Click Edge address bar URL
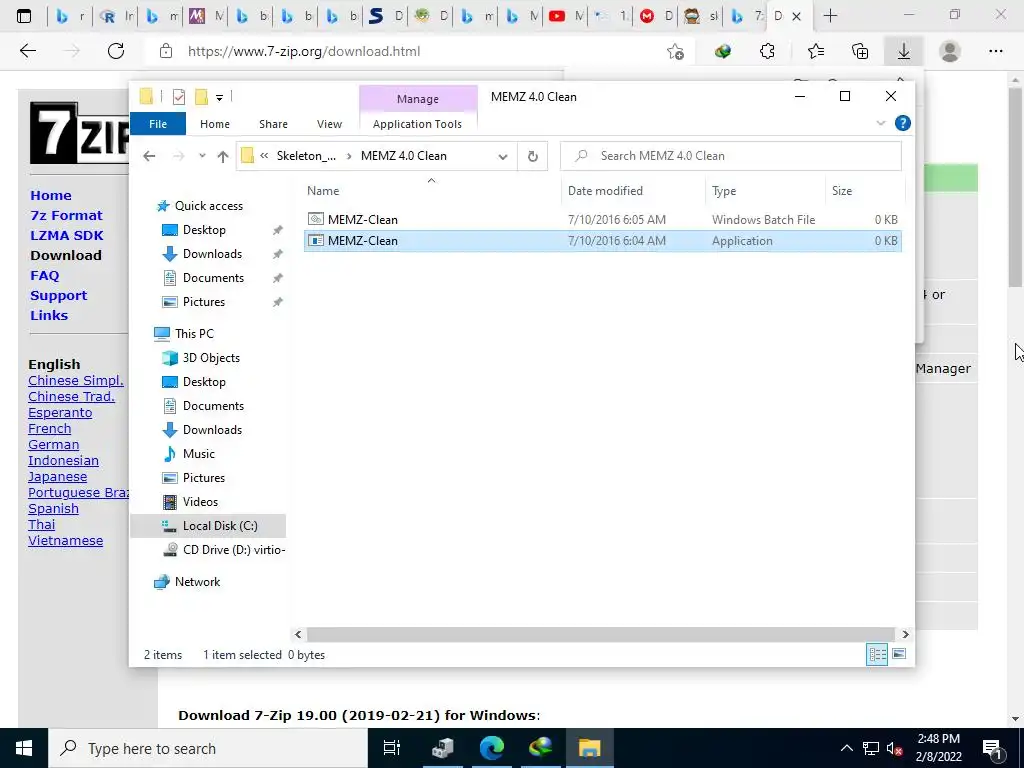Viewport: 1024px width, 768px height. click(304, 51)
